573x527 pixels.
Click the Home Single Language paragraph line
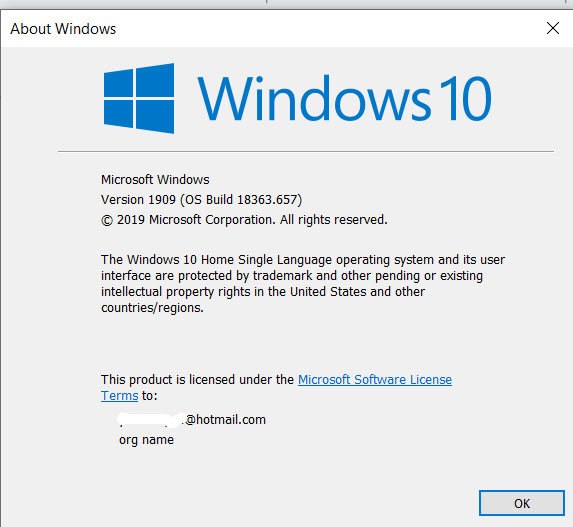pos(303,260)
